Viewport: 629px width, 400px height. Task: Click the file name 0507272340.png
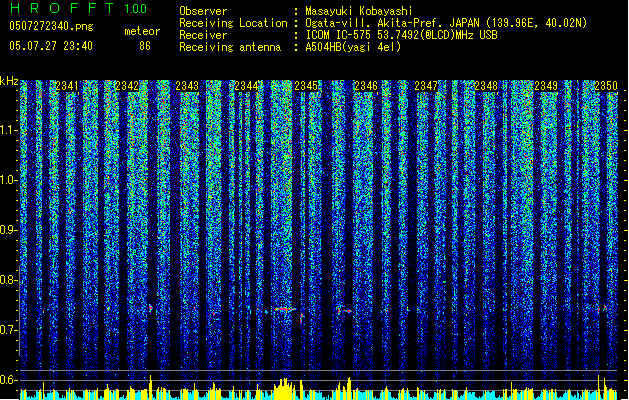(x=51, y=26)
